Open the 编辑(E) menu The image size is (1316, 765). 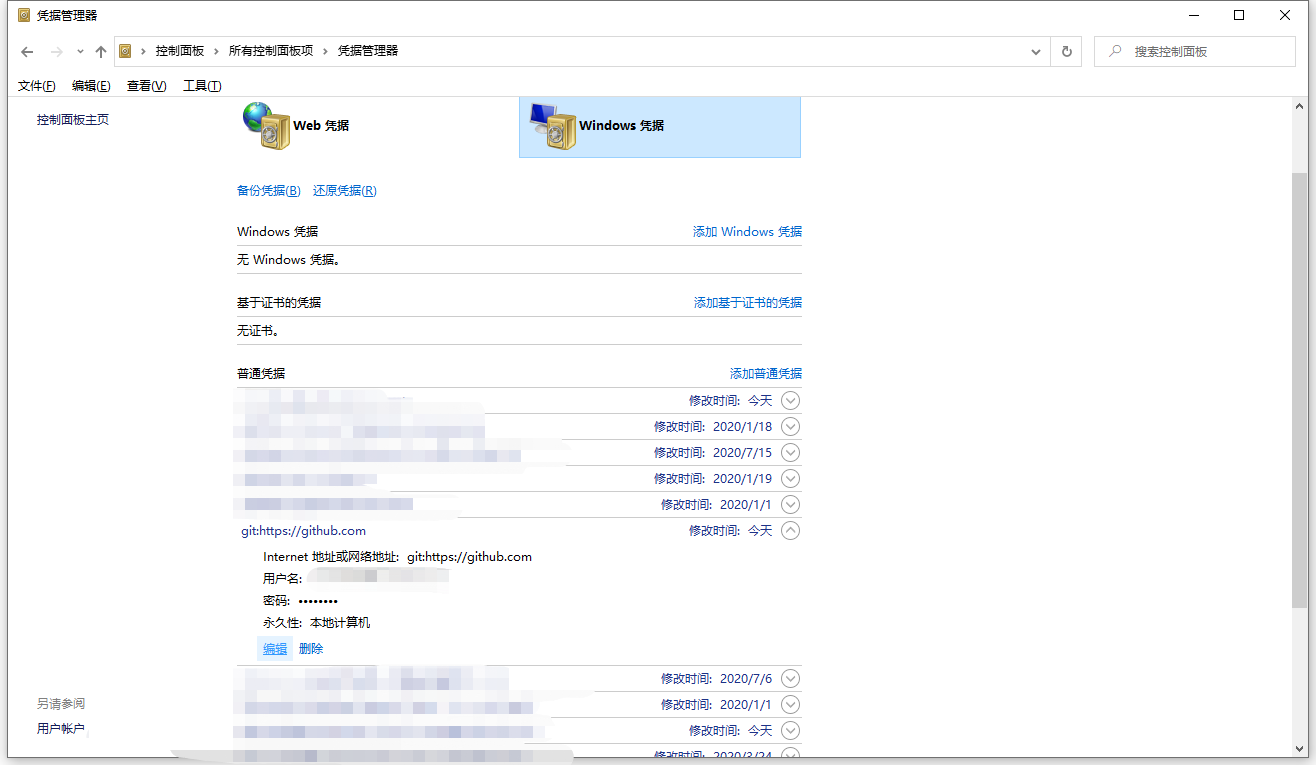[x=91, y=86]
